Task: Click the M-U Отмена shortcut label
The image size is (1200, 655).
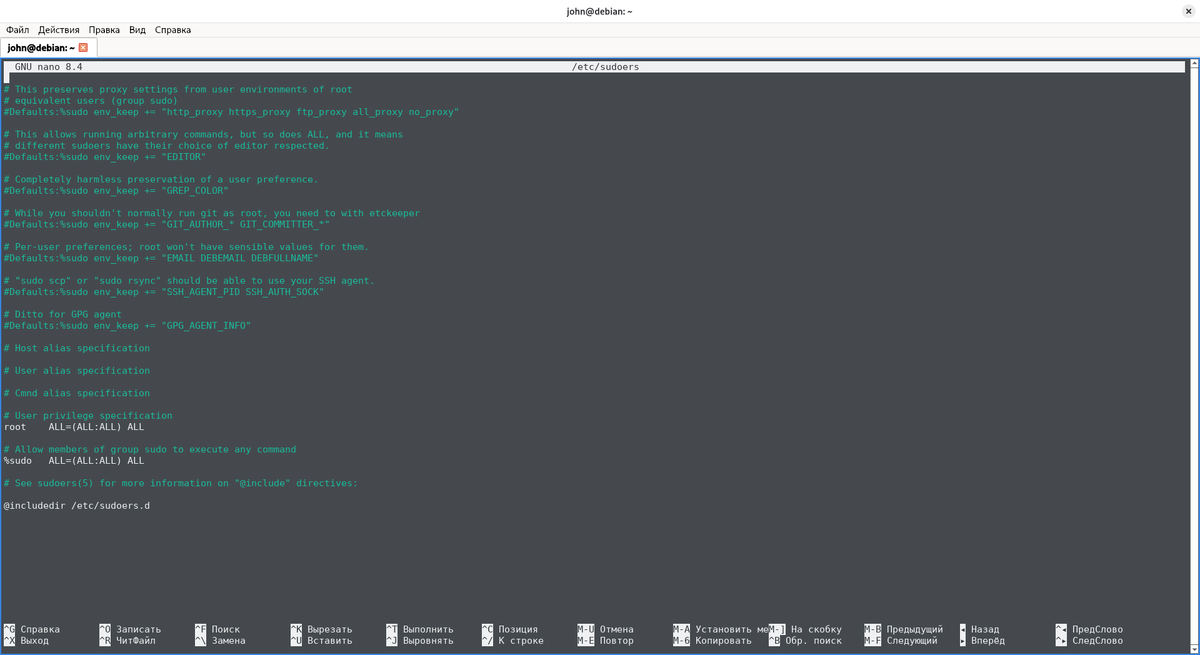Action: tap(605, 629)
